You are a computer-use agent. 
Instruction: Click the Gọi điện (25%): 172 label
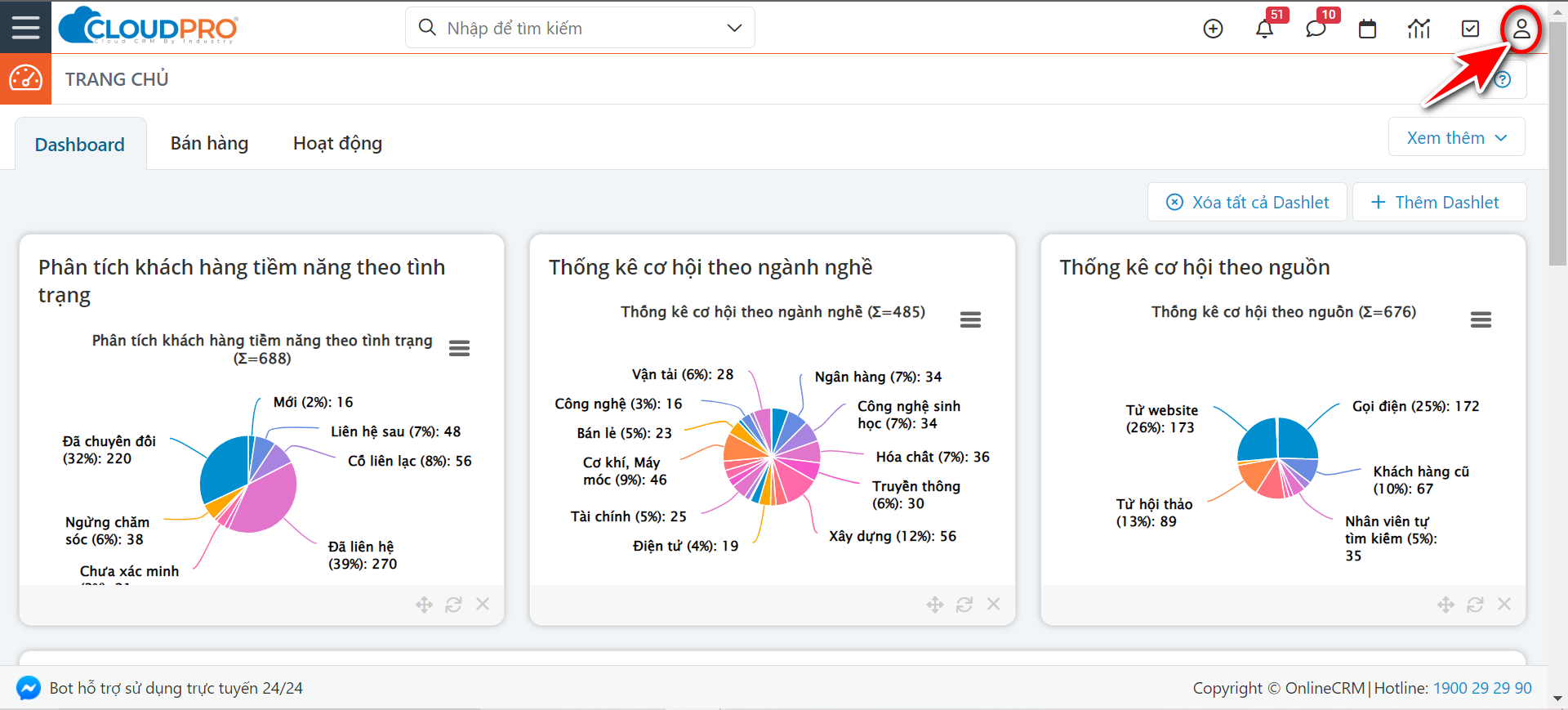pos(1415,406)
